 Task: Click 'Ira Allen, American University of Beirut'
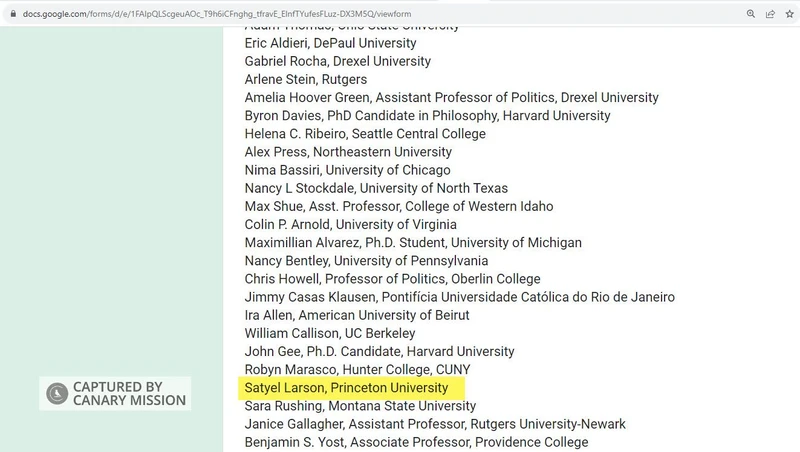point(357,315)
